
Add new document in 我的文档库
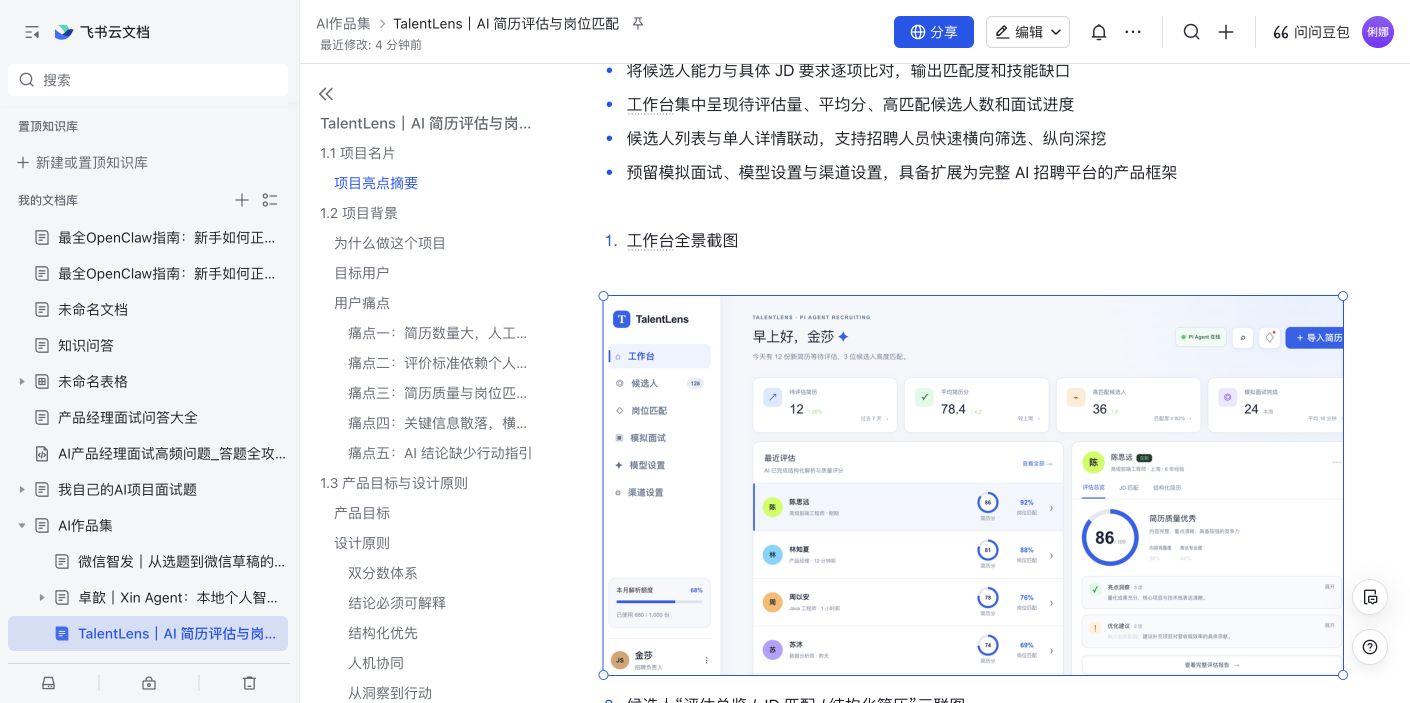pos(242,200)
